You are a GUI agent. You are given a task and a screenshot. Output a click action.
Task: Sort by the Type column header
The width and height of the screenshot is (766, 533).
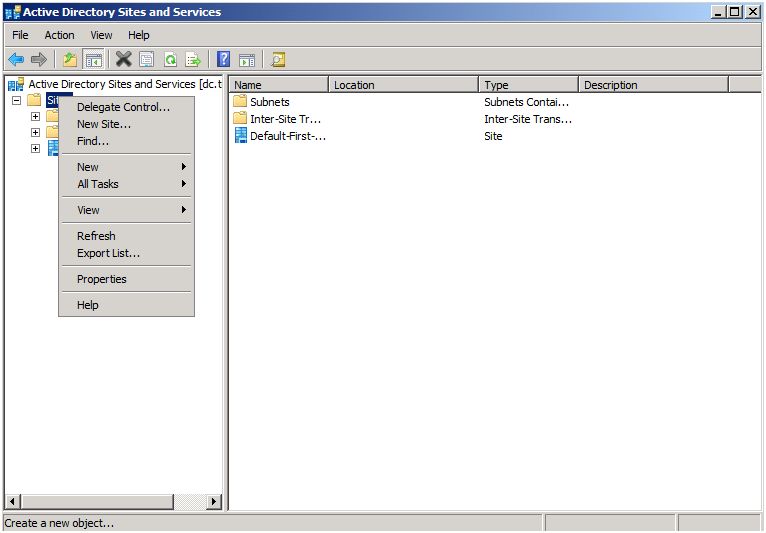click(529, 85)
